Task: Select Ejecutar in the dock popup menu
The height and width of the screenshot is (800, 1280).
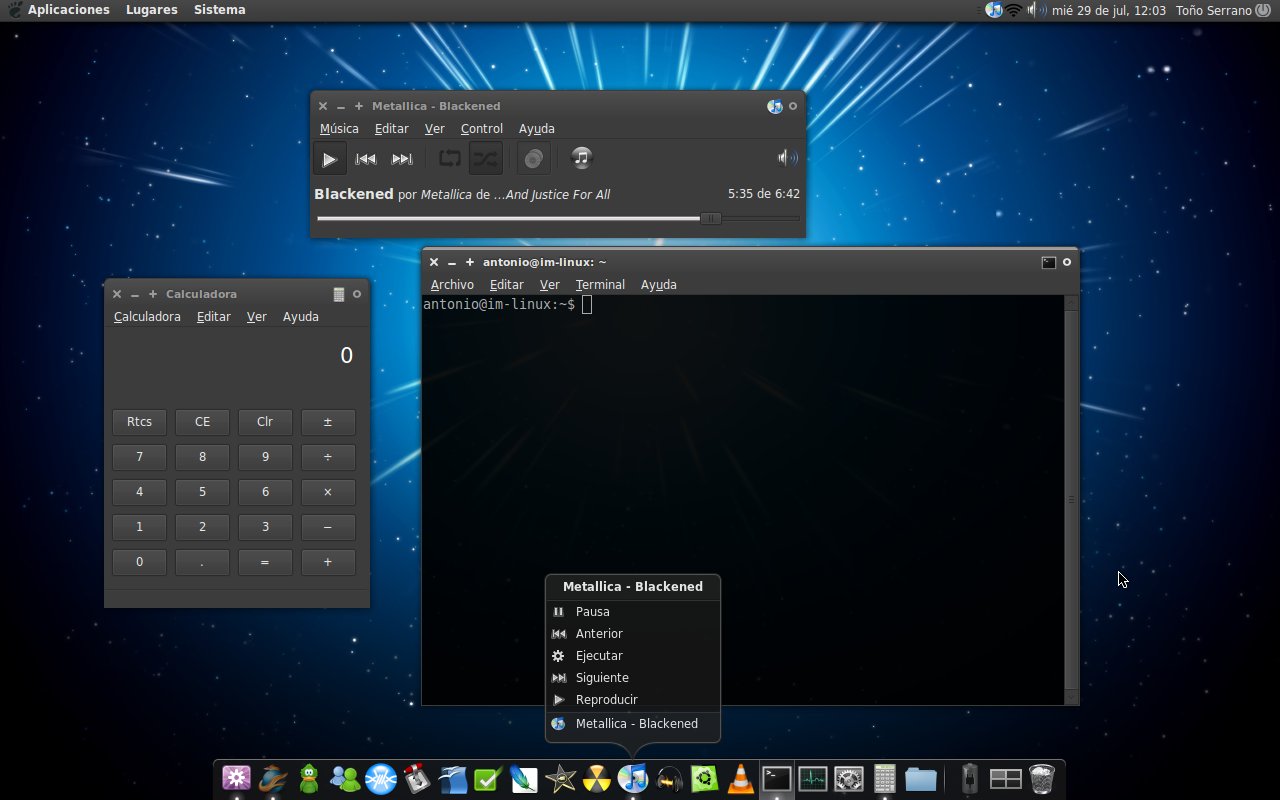Action: (x=633, y=655)
